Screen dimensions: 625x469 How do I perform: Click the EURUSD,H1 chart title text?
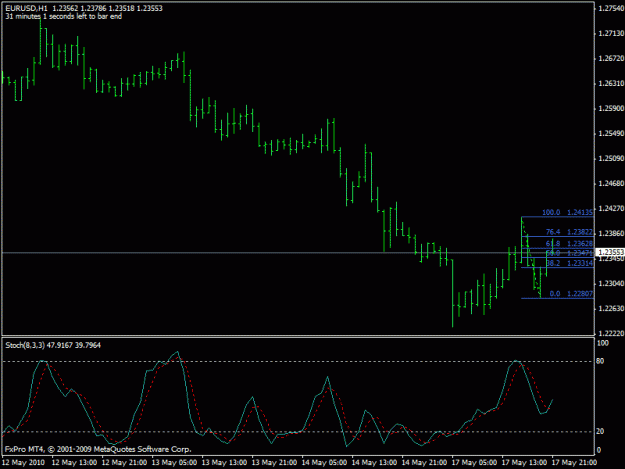26,8
